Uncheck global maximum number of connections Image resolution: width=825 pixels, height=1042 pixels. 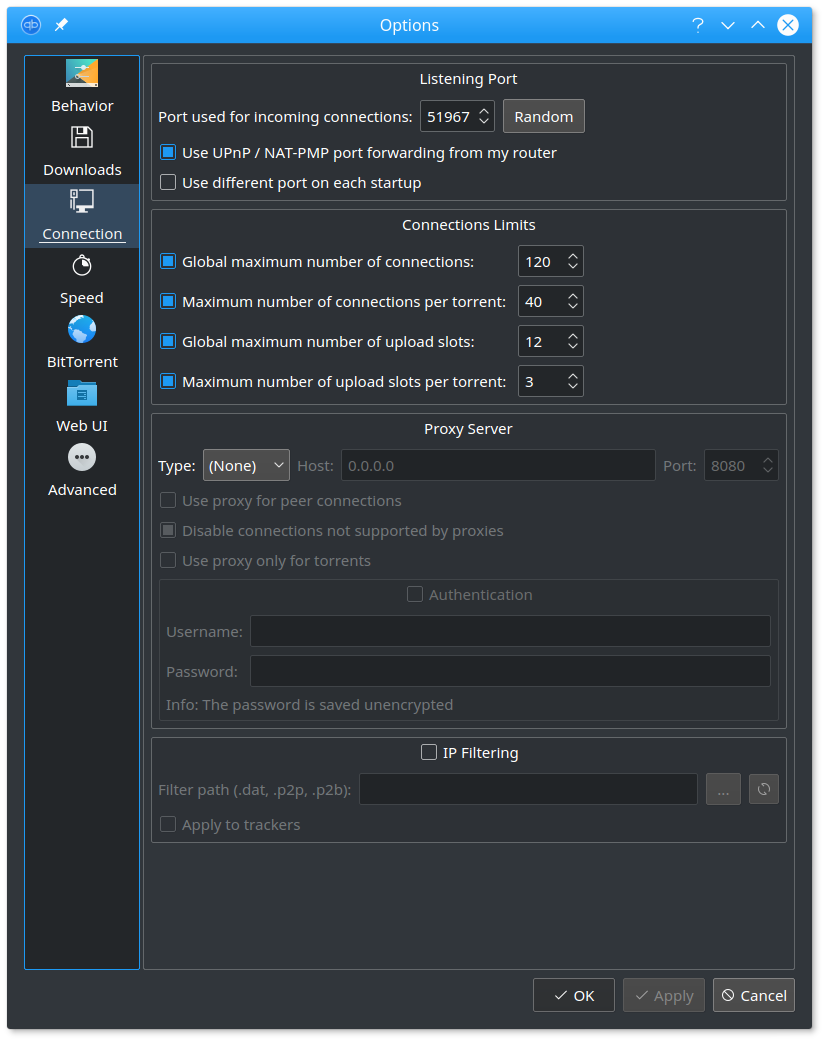(168, 262)
